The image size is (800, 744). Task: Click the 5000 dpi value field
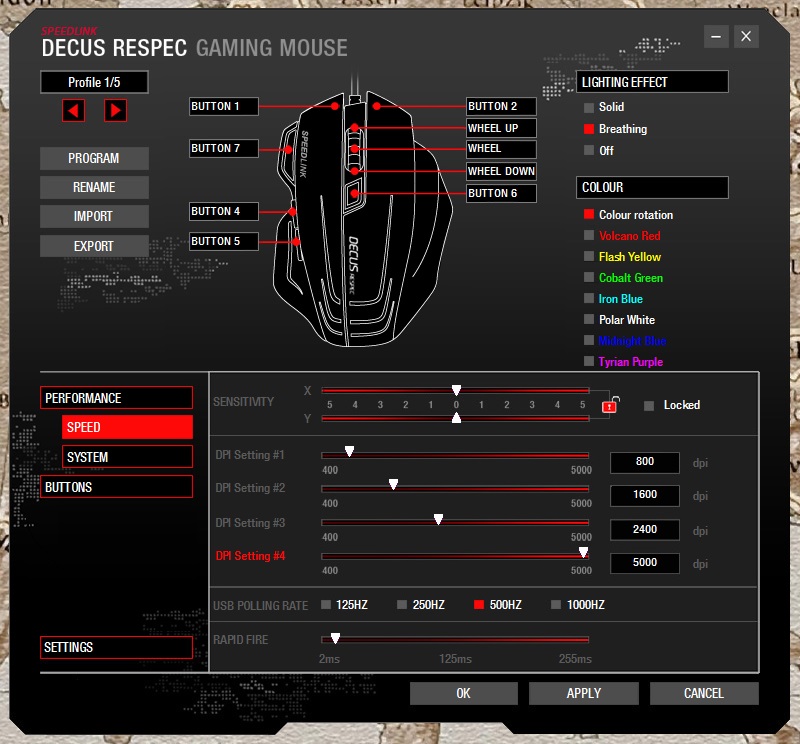click(645, 563)
